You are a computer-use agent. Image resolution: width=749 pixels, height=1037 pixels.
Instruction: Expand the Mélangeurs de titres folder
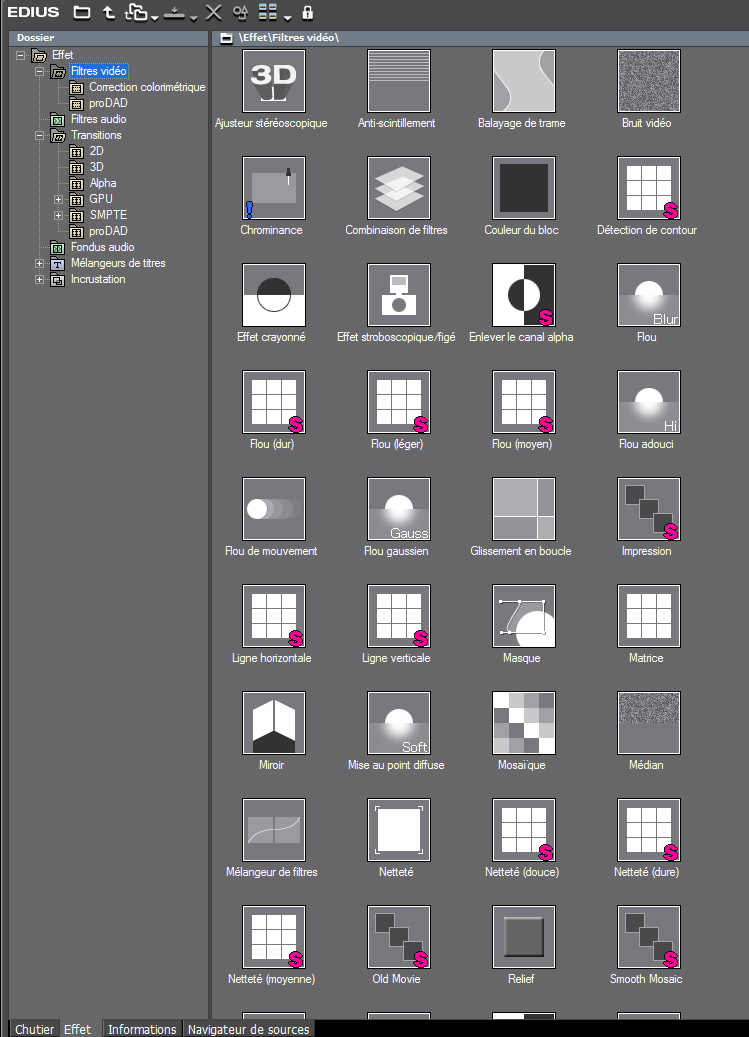(40, 263)
